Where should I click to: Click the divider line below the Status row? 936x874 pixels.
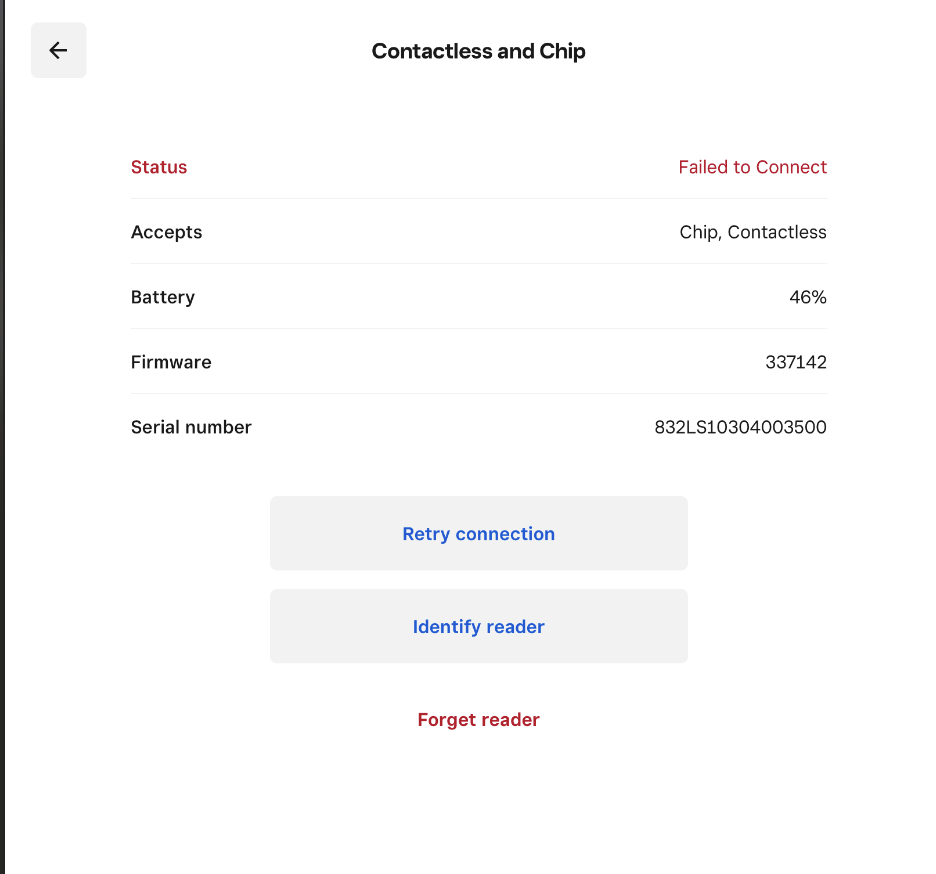[x=479, y=198]
